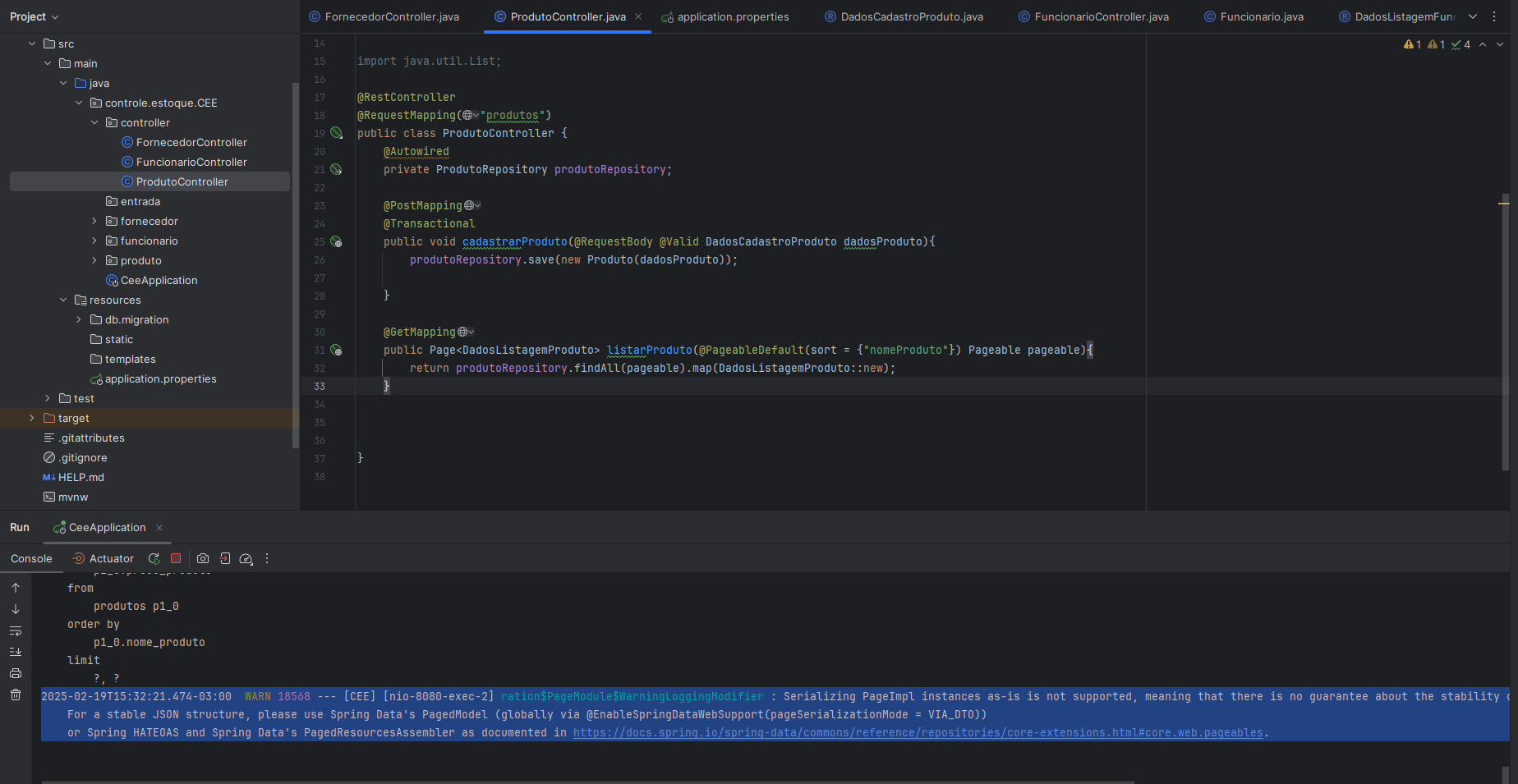Toggle scroll to end of console
Screen dimensions: 1518x784
[x=16, y=652]
